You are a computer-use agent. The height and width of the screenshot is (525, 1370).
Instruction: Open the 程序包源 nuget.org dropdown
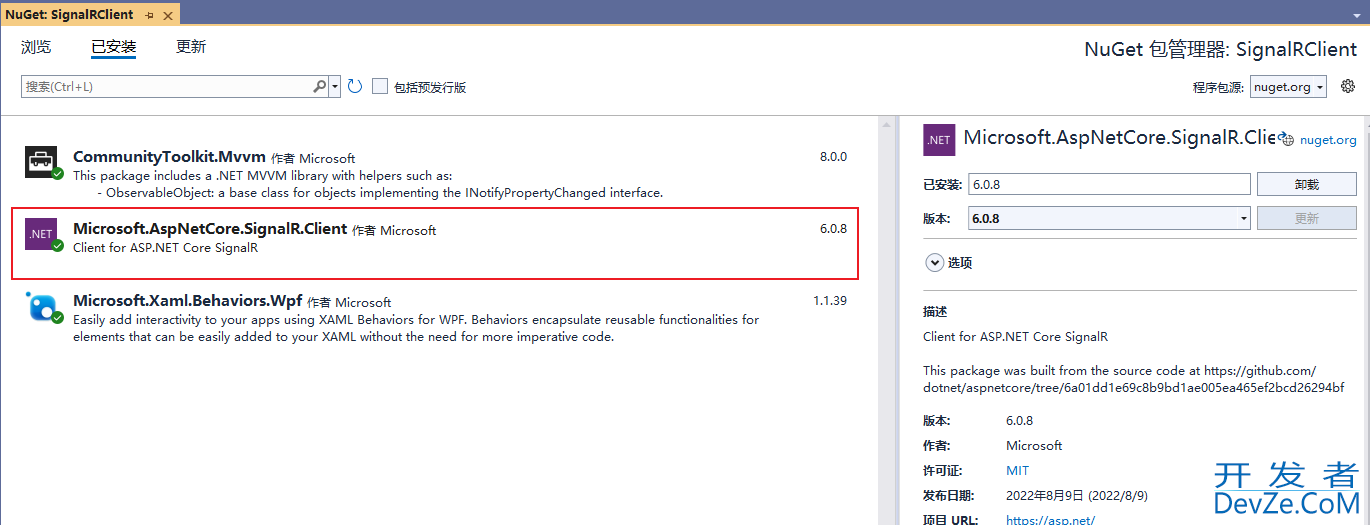click(1288, 87)
